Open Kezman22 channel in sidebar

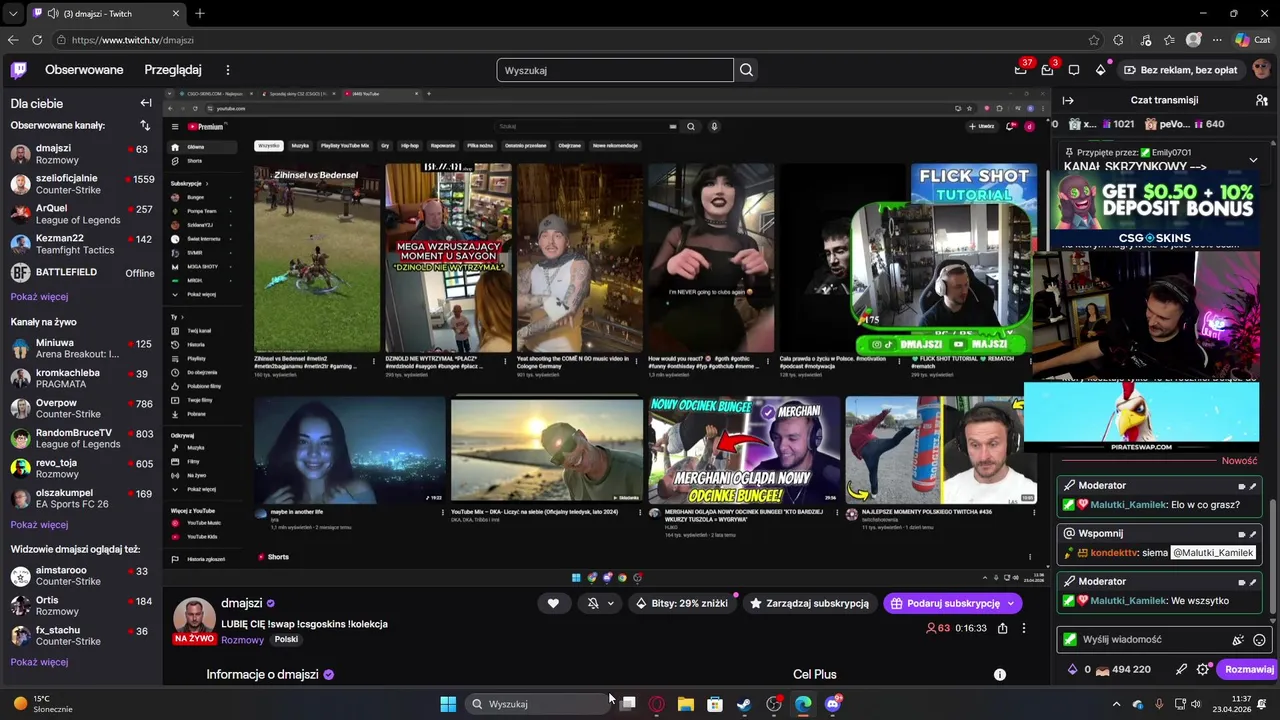coord(81,244)
